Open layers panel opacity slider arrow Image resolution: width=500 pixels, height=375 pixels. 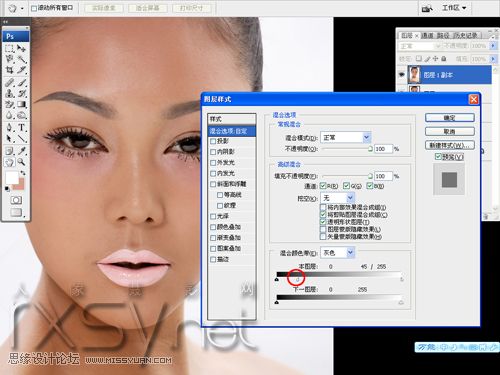pyautogui.click(x=493, y=45)
